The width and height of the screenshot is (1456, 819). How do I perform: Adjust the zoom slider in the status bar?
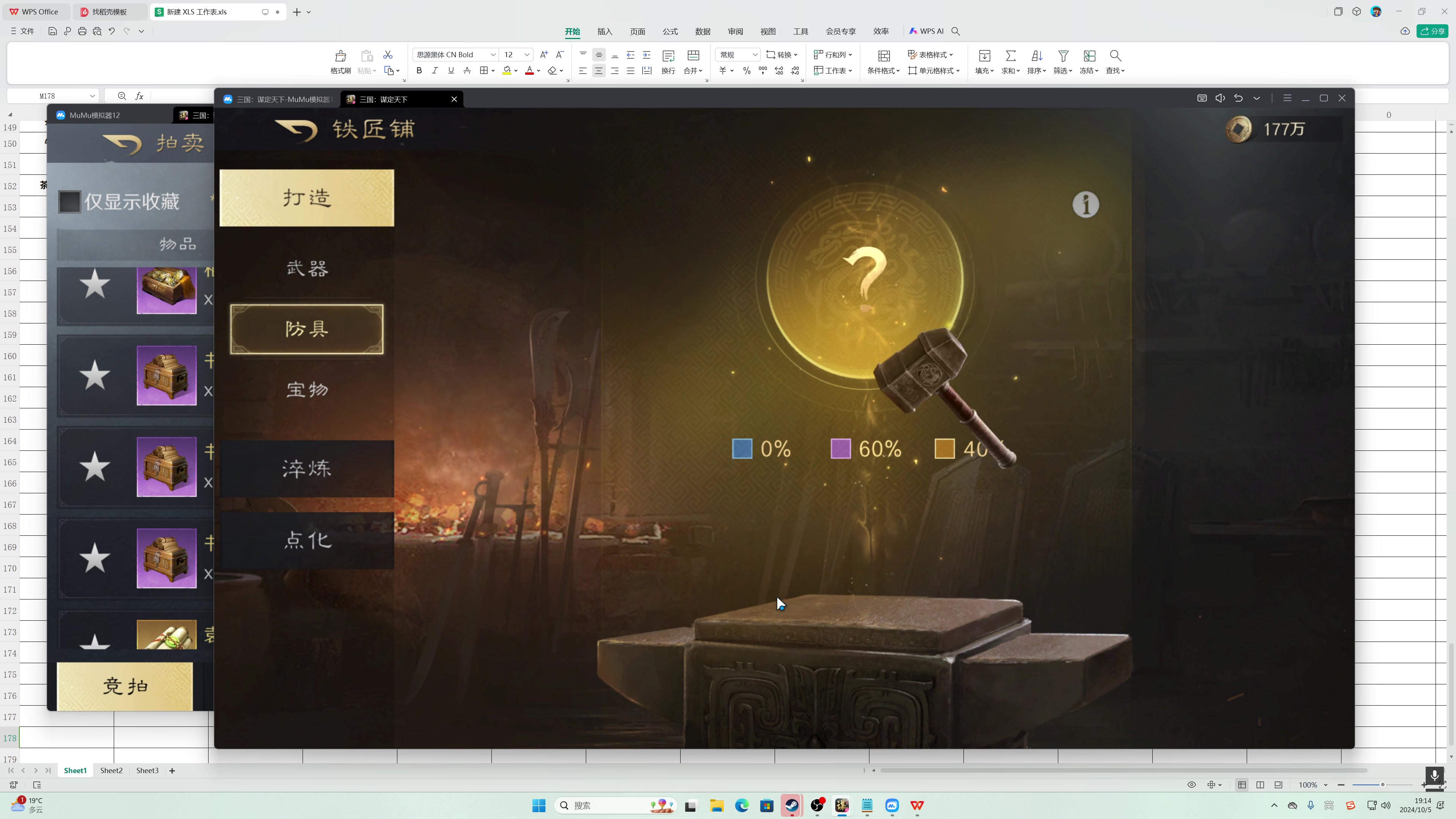coord(1382,784)
